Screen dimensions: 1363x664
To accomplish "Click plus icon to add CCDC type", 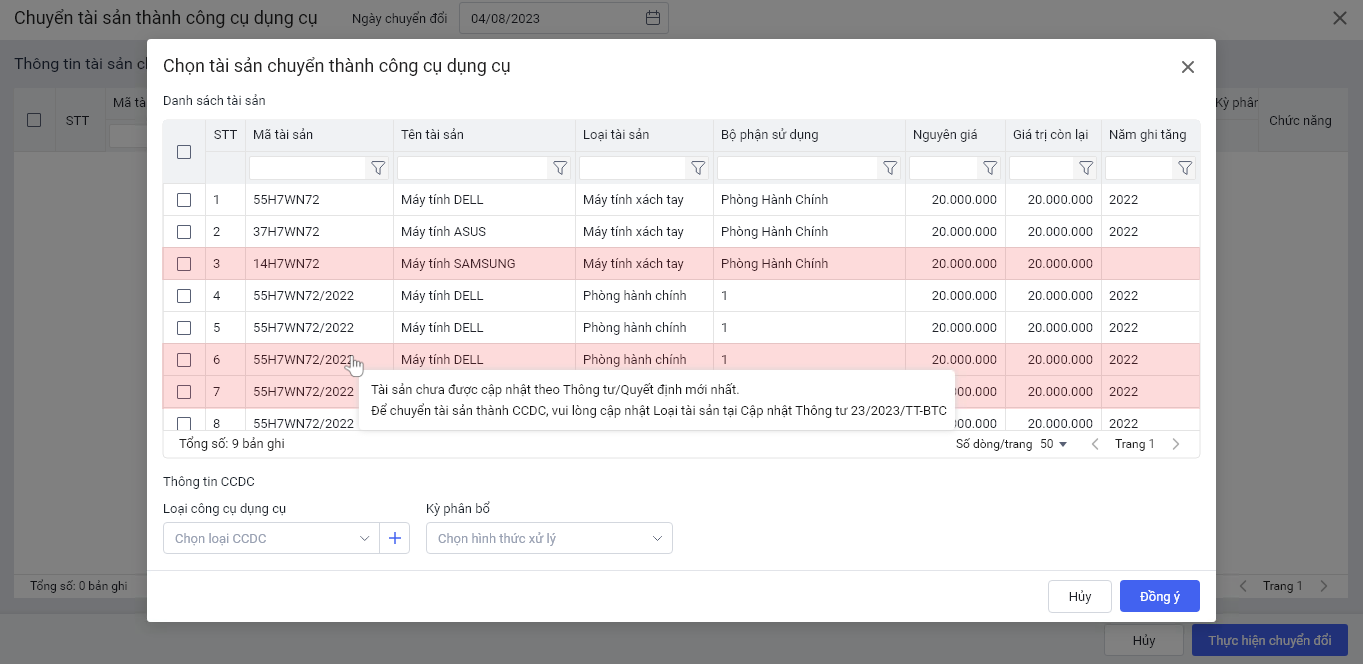I will (395, 538).
